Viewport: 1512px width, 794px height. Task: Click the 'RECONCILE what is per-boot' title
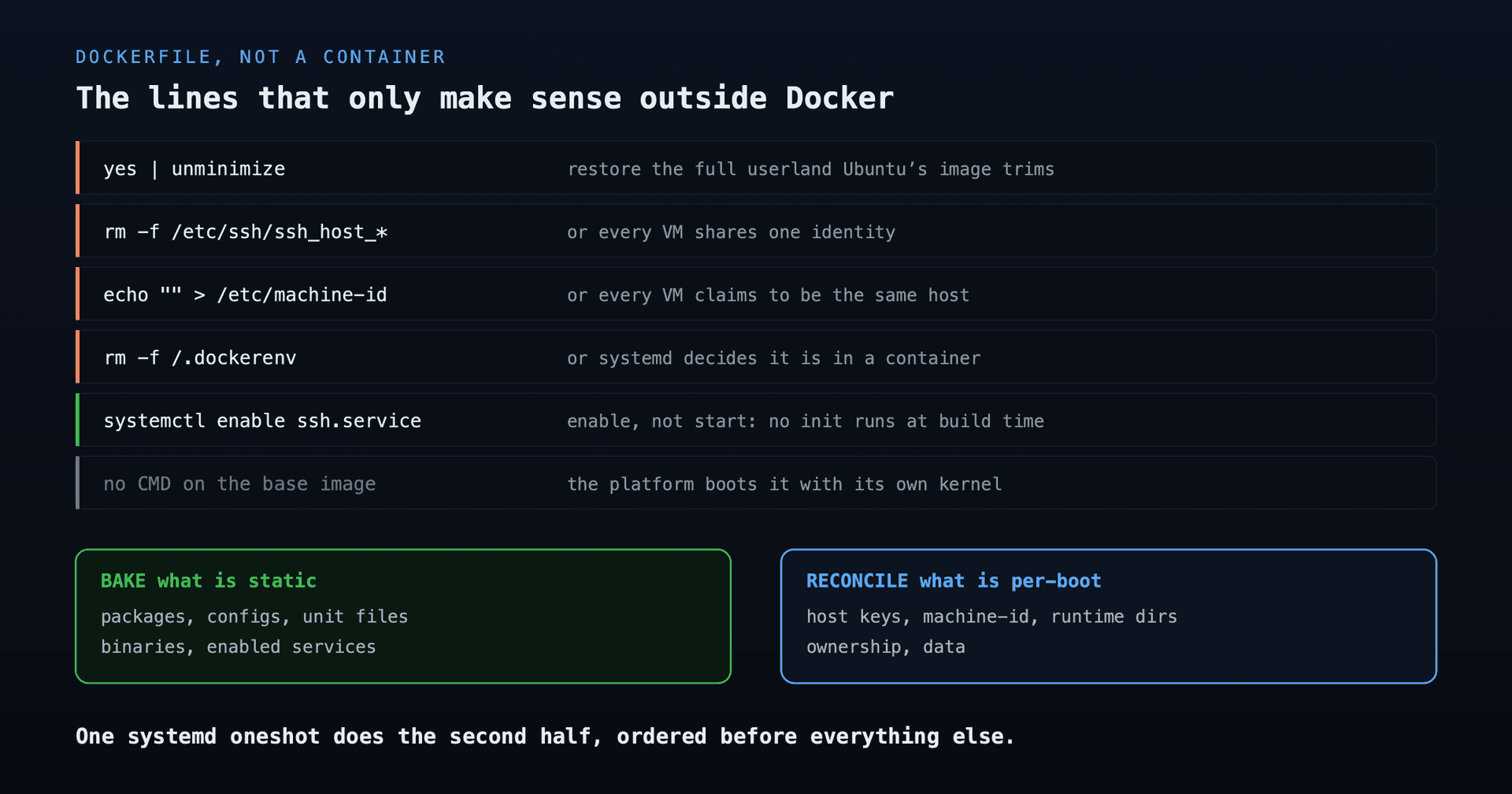(954, 581)
